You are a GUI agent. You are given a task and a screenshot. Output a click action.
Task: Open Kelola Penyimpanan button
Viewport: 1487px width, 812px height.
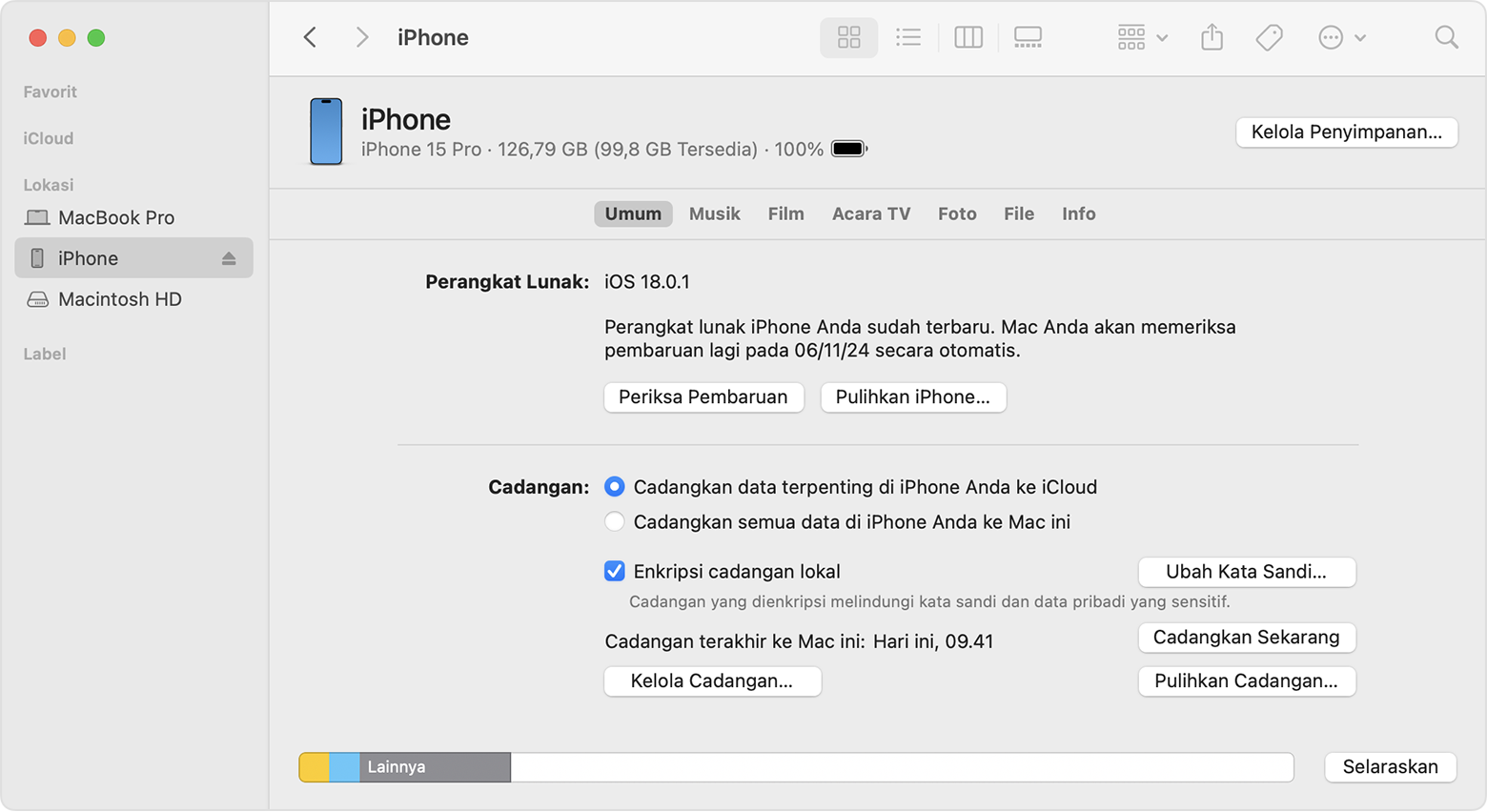(x=1346, y=132)
